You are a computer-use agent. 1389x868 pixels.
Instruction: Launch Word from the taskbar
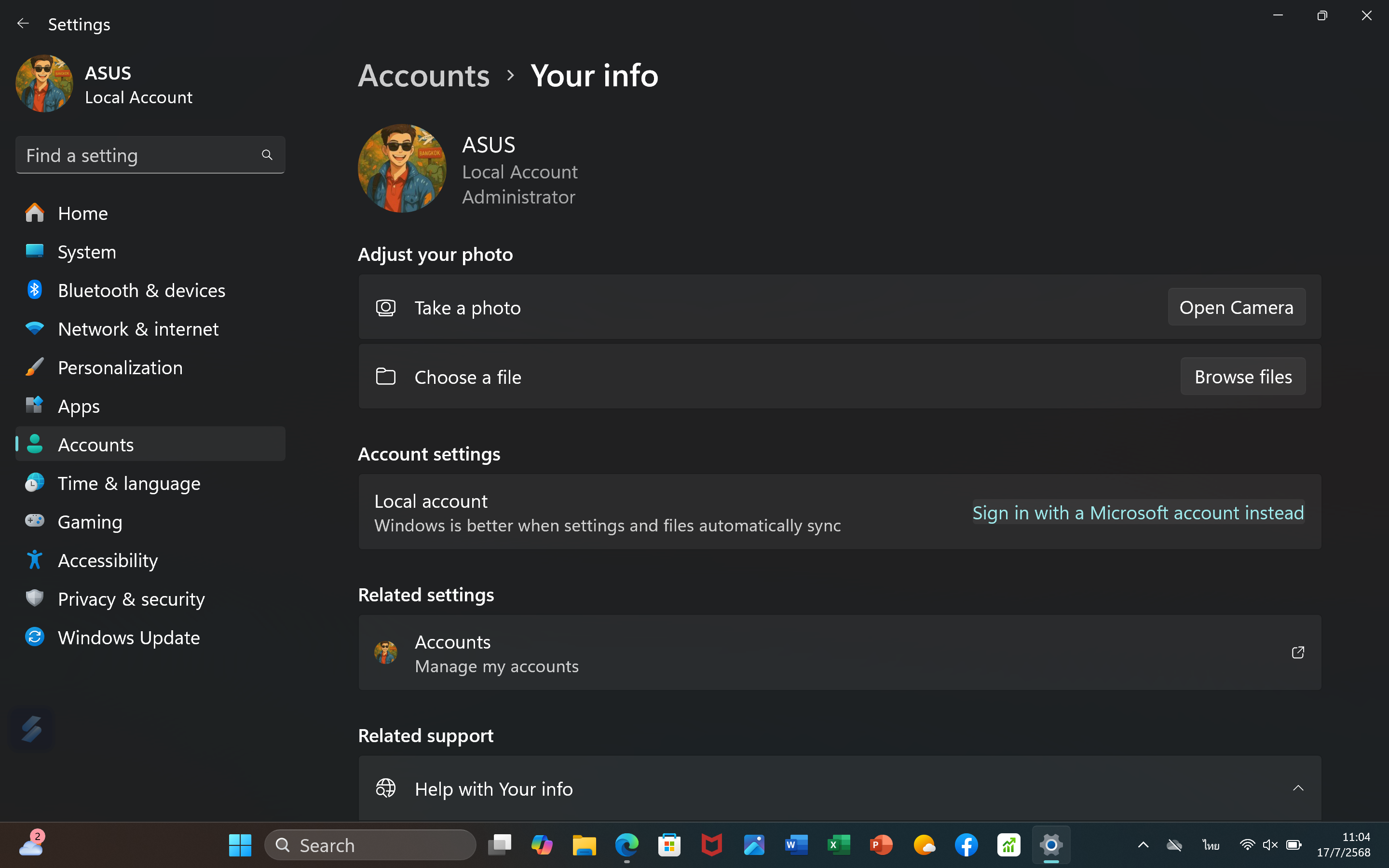pyautogui.click(x=797, y=845)
